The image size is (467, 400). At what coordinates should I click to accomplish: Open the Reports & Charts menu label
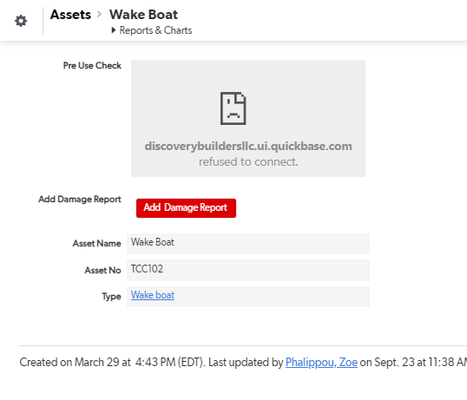[x=156, y=30]
